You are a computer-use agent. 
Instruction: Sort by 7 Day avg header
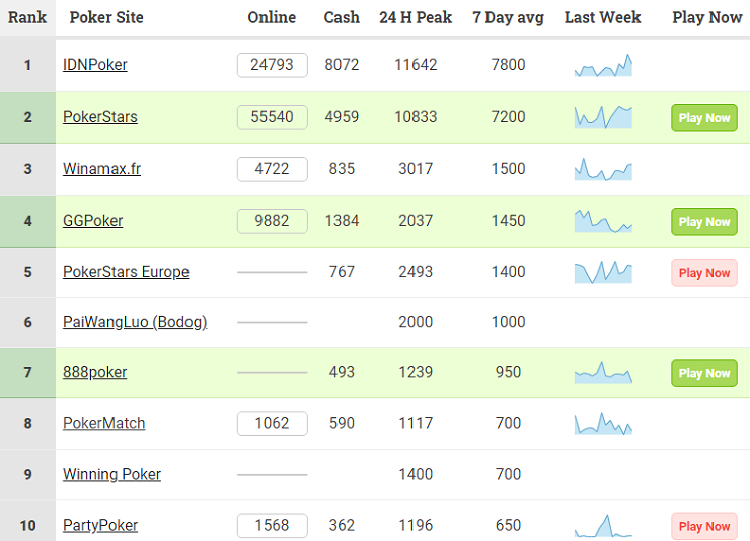tap(508, 17)
